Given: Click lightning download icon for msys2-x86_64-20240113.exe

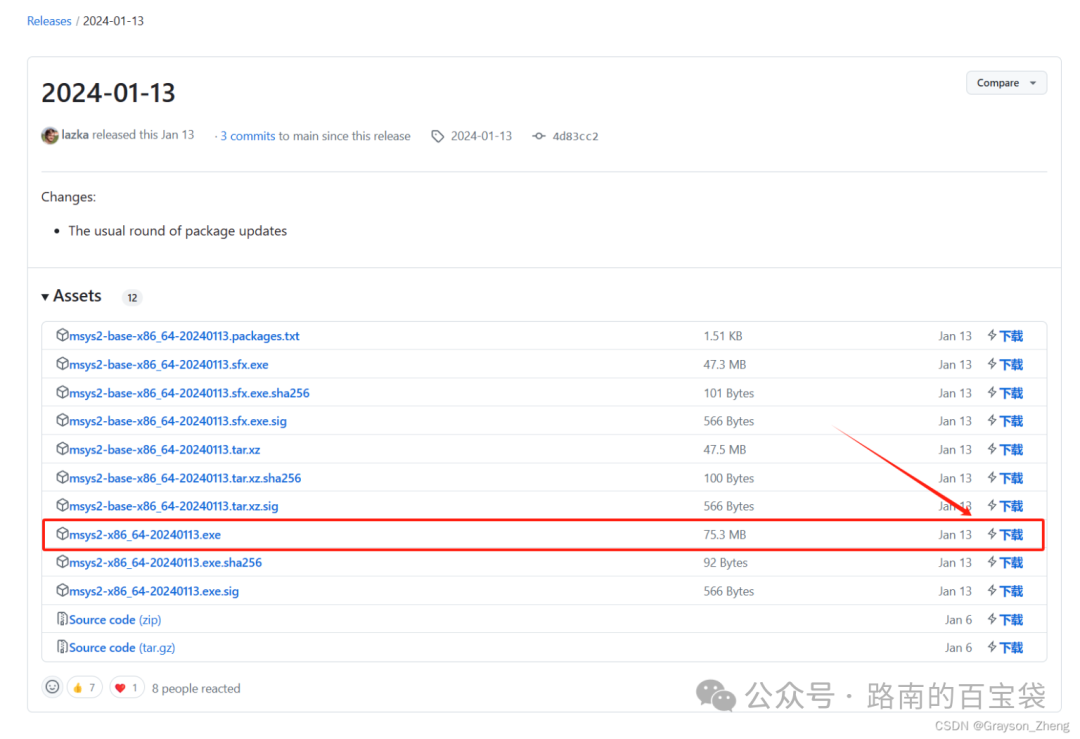Looking at the screenshot, I should pos(992,534).
